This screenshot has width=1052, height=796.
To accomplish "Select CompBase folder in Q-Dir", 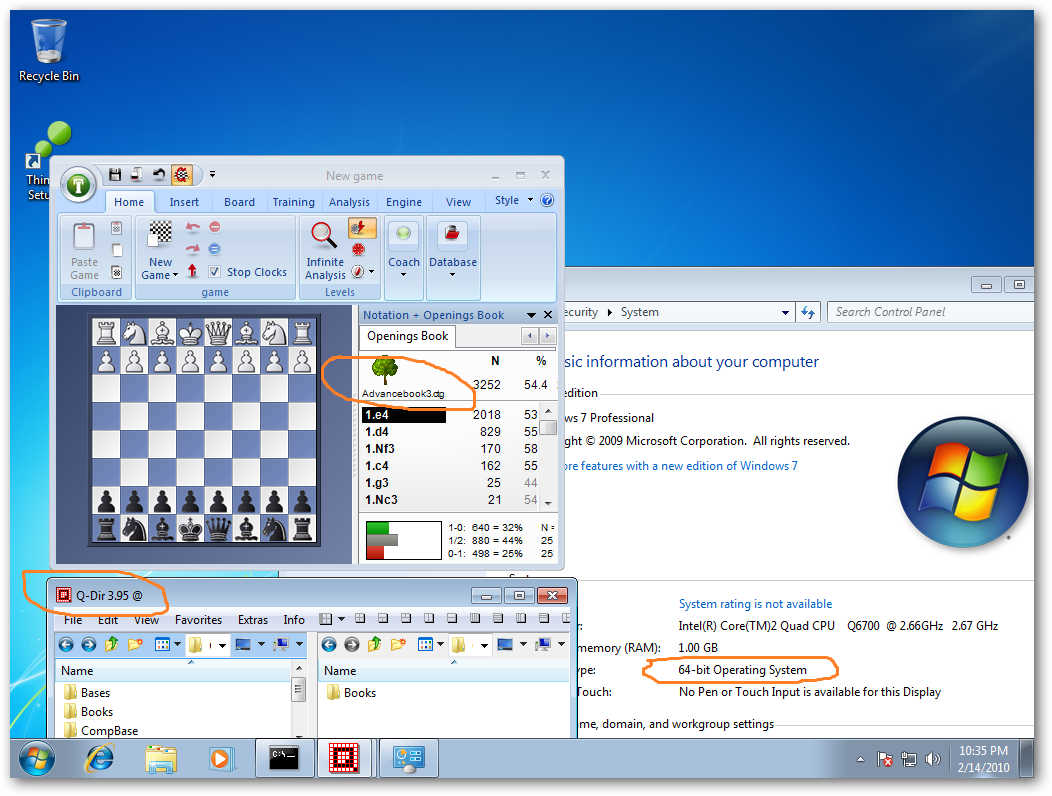I will coord(101,730).
